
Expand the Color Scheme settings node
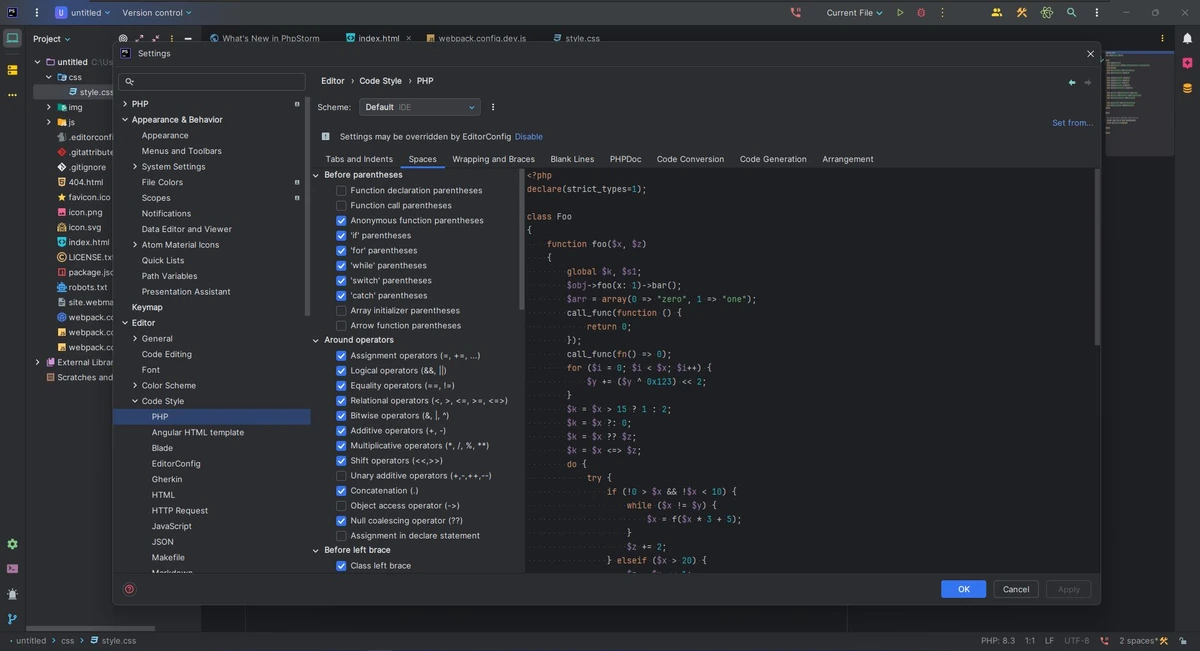[135, 385]
